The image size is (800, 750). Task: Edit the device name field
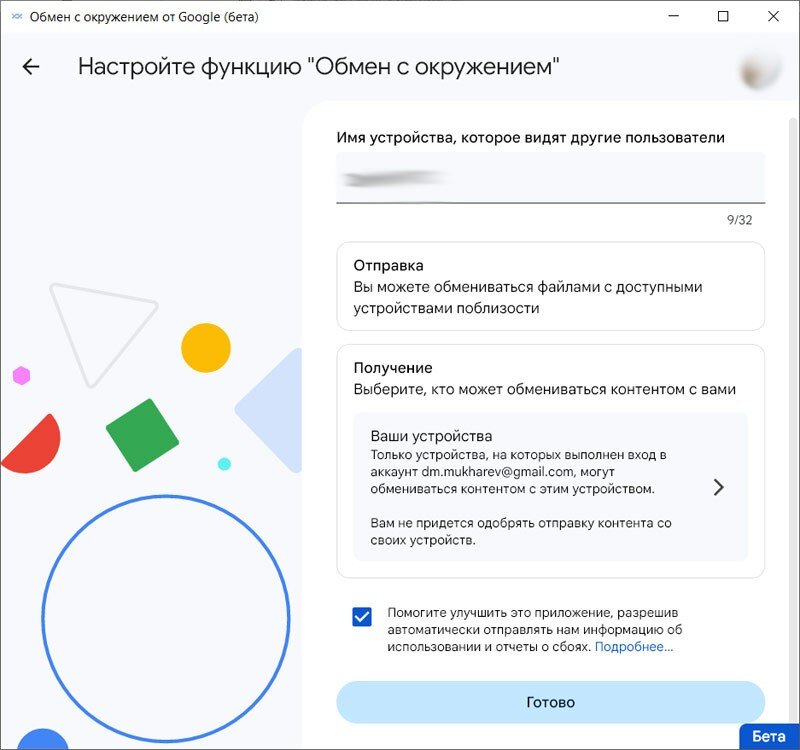(x=551, y=178)
